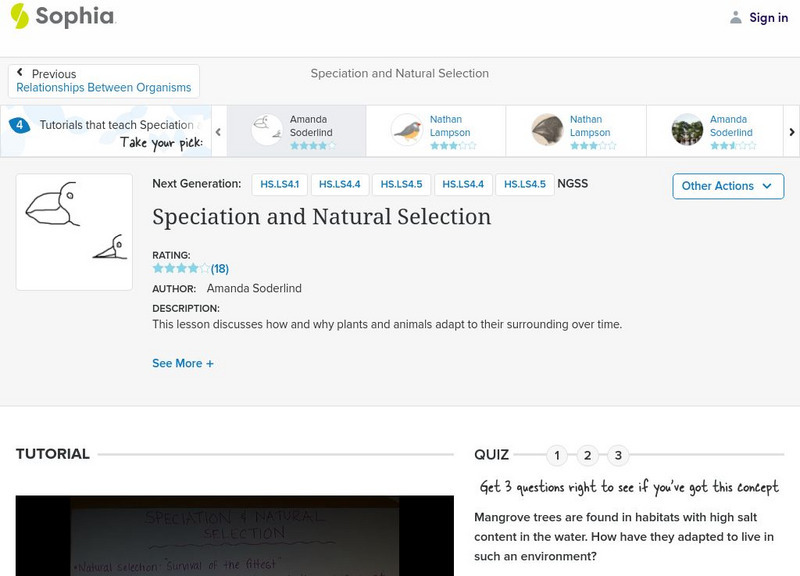Click the left carousel chevron
Viewport: 800px width, 576px height.
(x=217, y=130)
